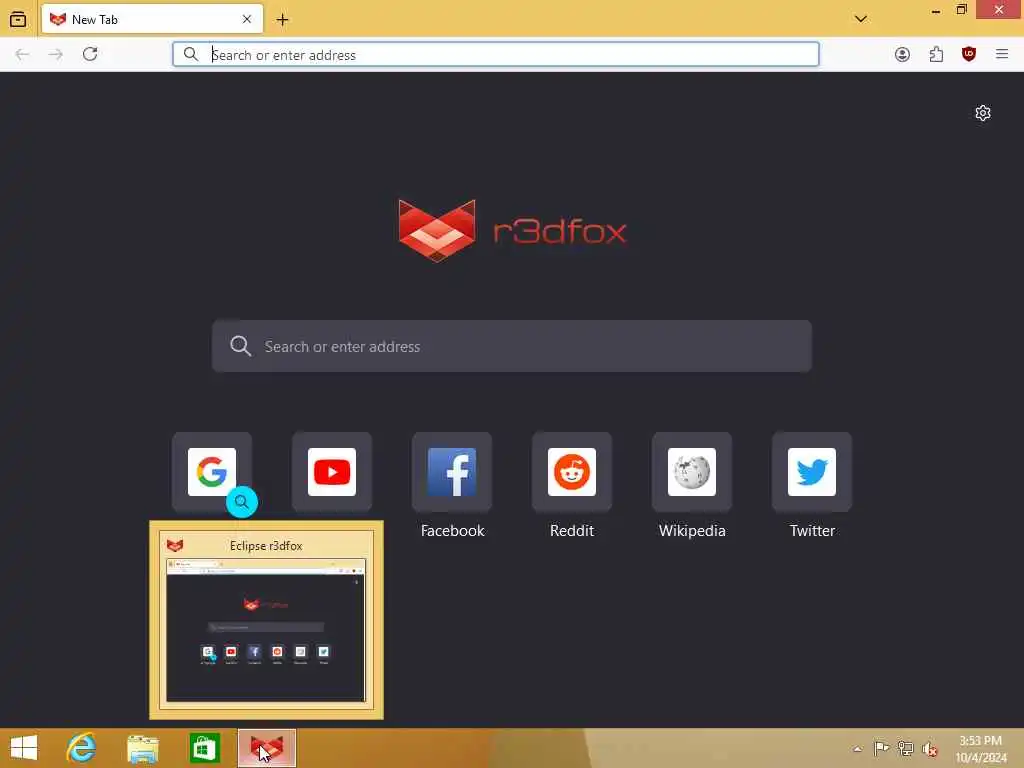Image resolution: width=1024 pixels, height=768 pixels.
Task: Click the Twitter label text
Action: coord(812,530)
